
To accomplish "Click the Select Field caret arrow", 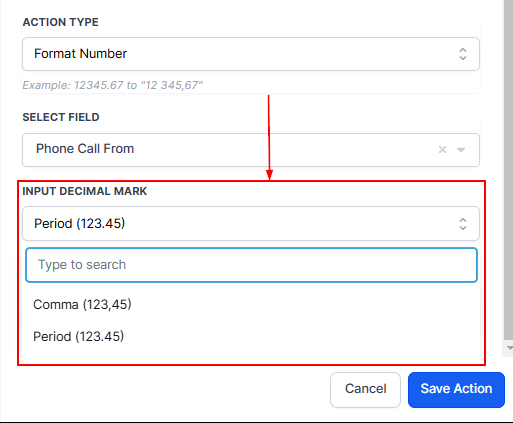I will (461, 150).
